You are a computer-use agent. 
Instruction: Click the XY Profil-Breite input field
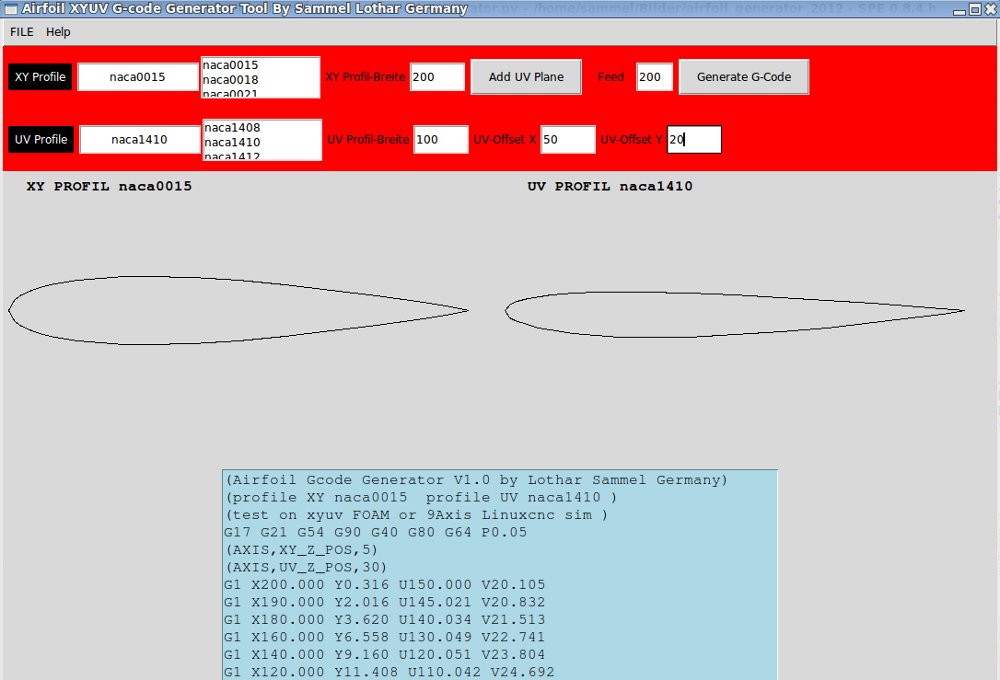coord(437,76)
